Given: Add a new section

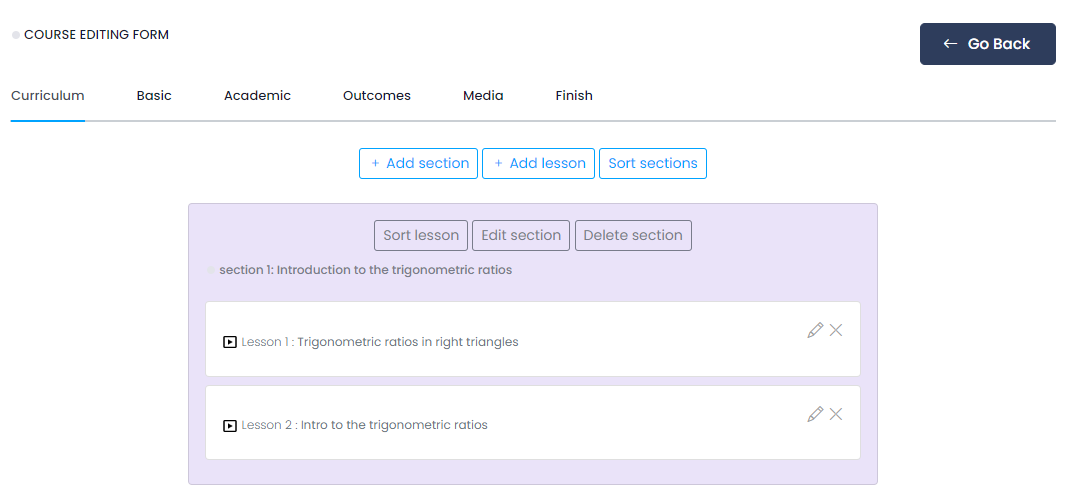Looking at the screenshot, I should tap(418, 164).
